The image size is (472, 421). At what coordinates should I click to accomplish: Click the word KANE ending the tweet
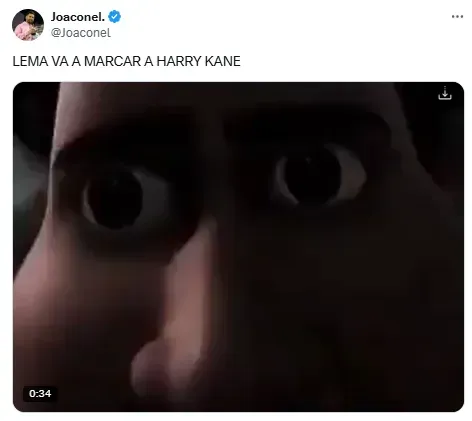223,61
